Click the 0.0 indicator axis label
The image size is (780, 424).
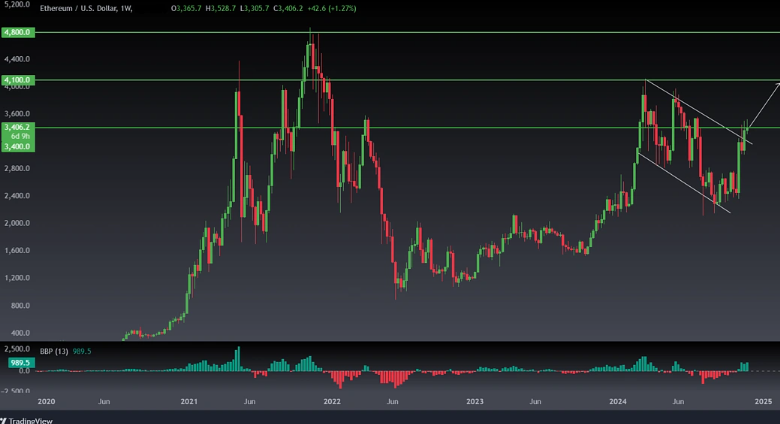point(24,371)
